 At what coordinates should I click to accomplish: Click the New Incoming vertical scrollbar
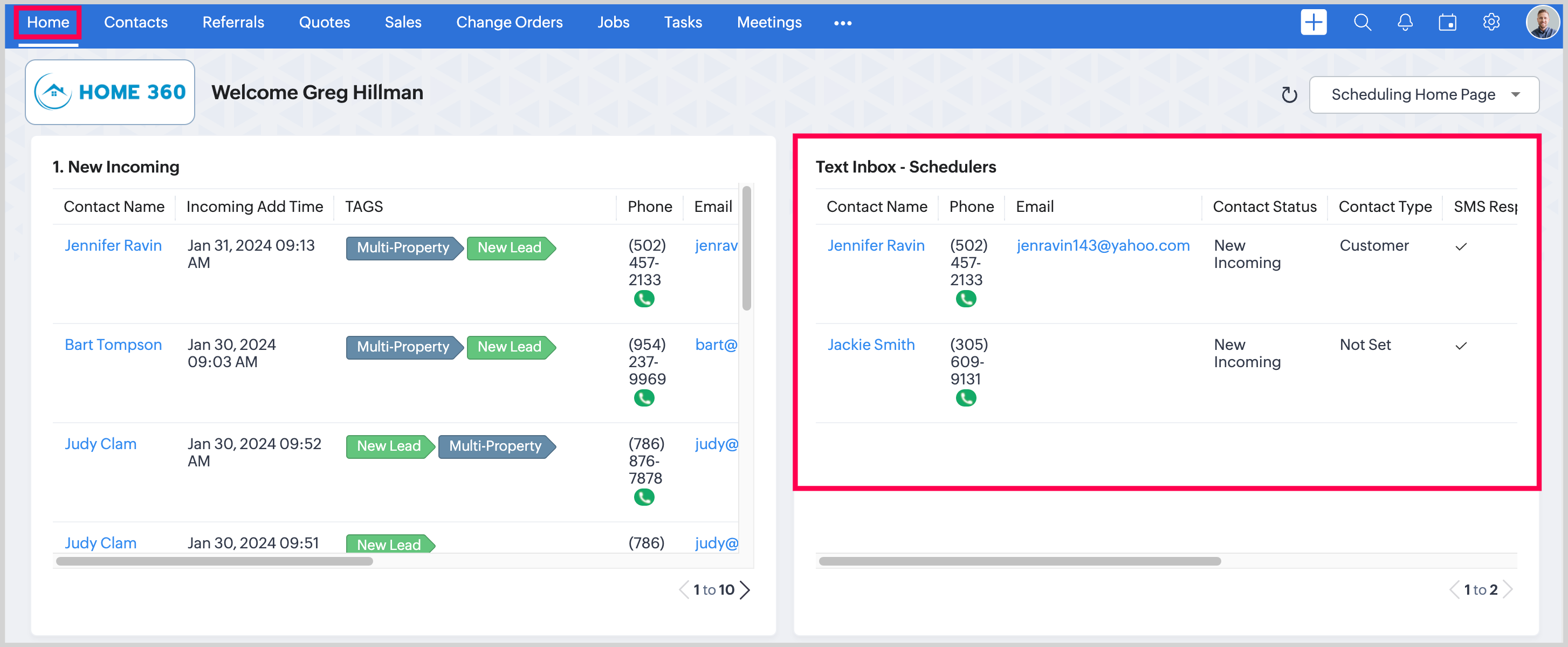tap(746, 249)
